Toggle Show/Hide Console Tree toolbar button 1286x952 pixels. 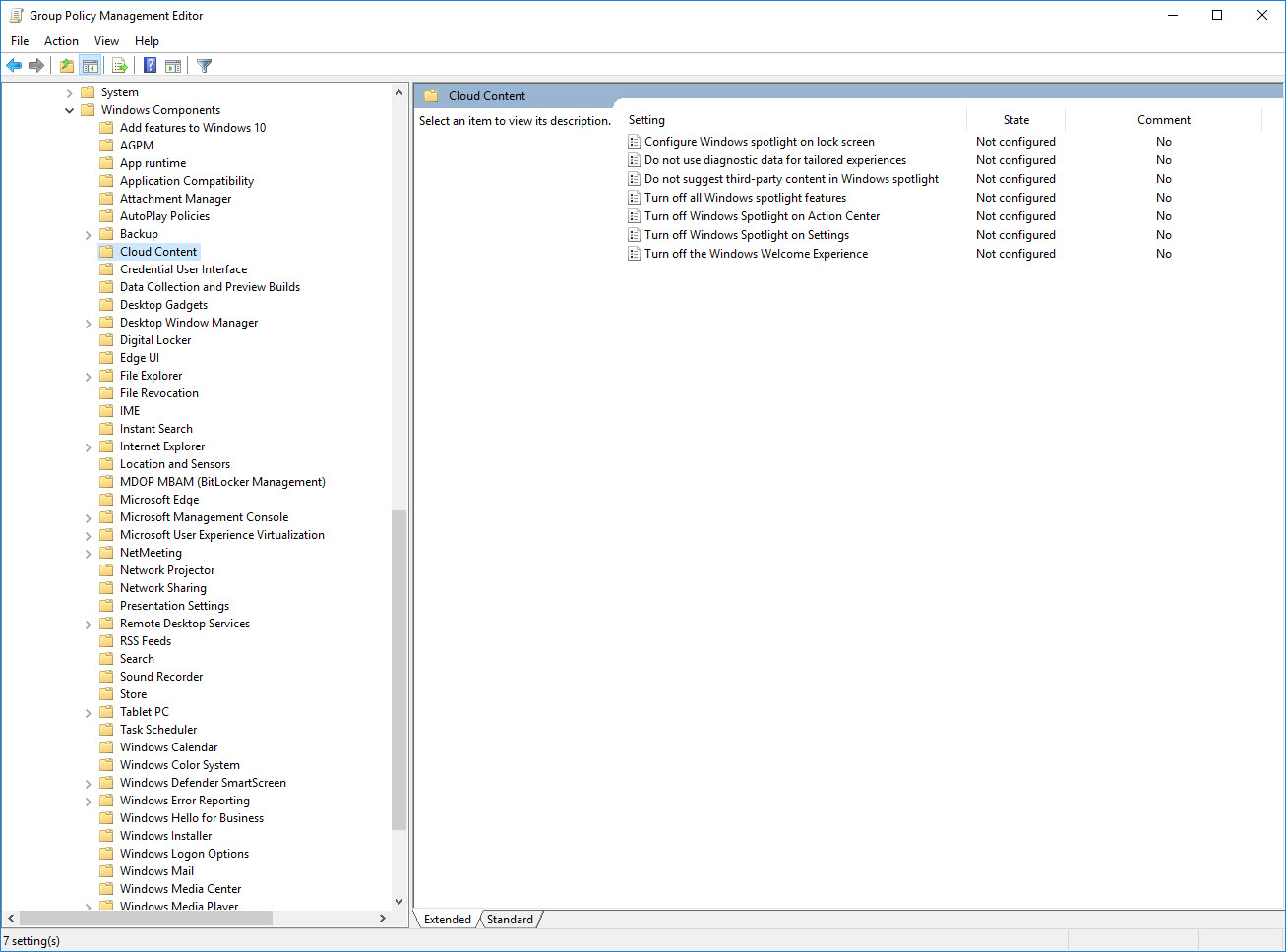[90, 66]
